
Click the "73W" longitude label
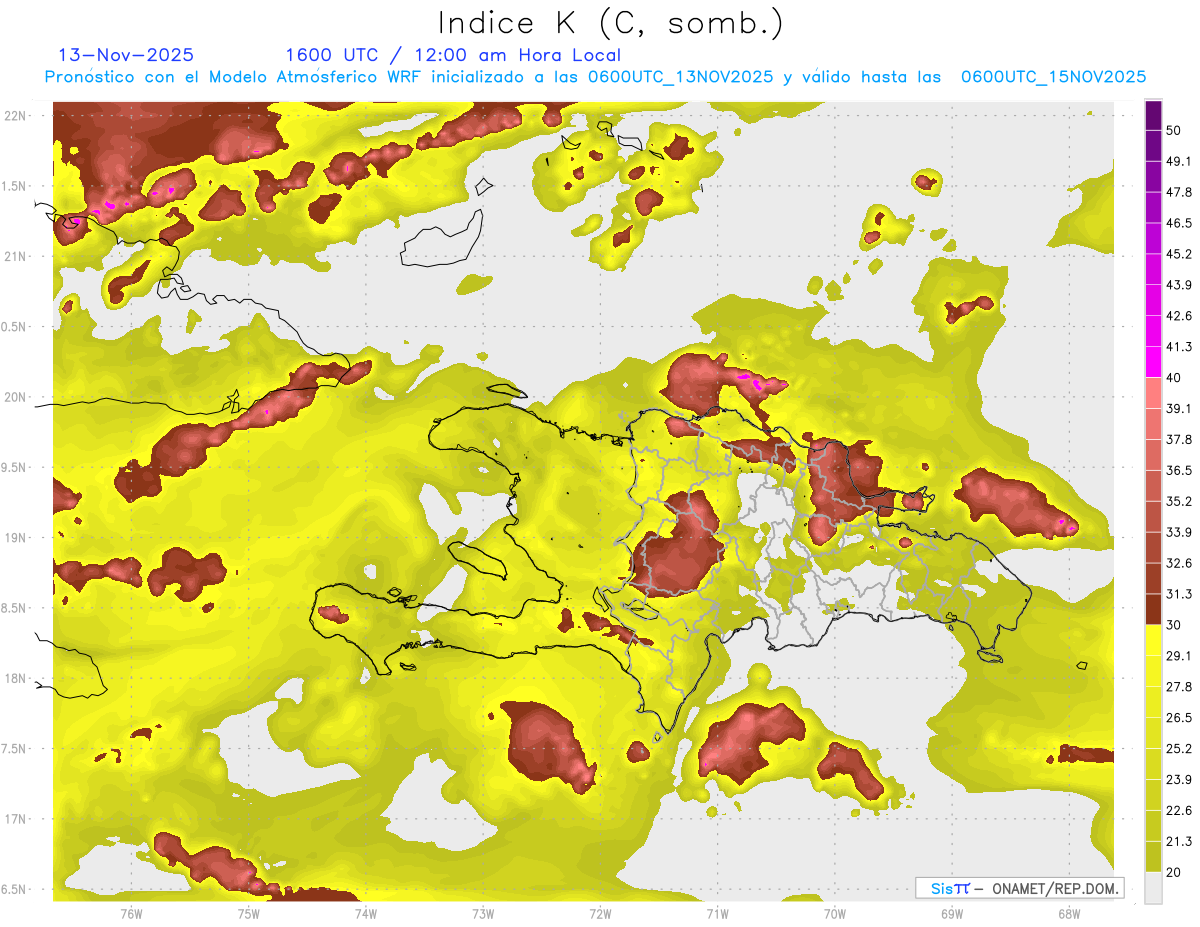point(483,913)
